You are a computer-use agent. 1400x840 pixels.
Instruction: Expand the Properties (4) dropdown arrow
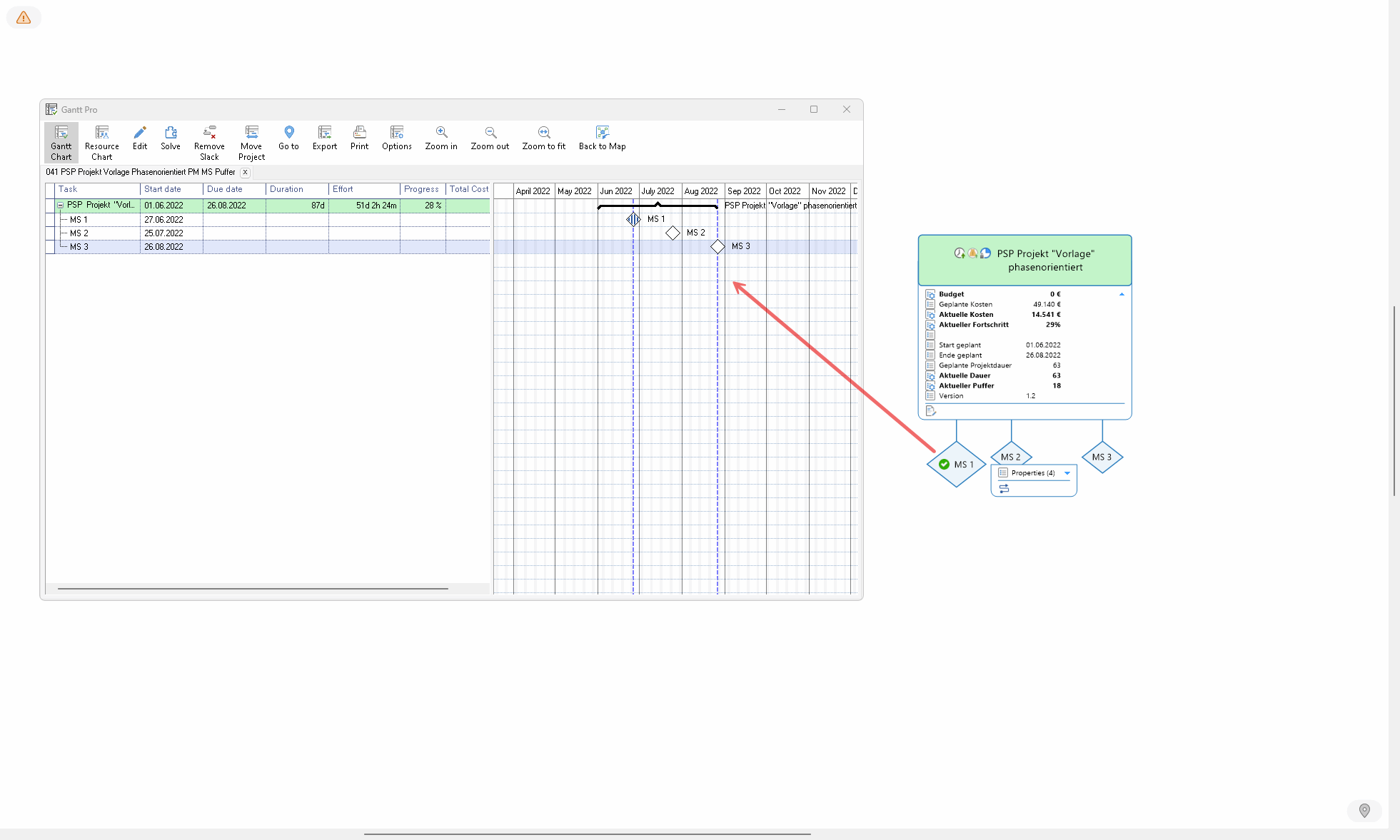(1067, 473)
